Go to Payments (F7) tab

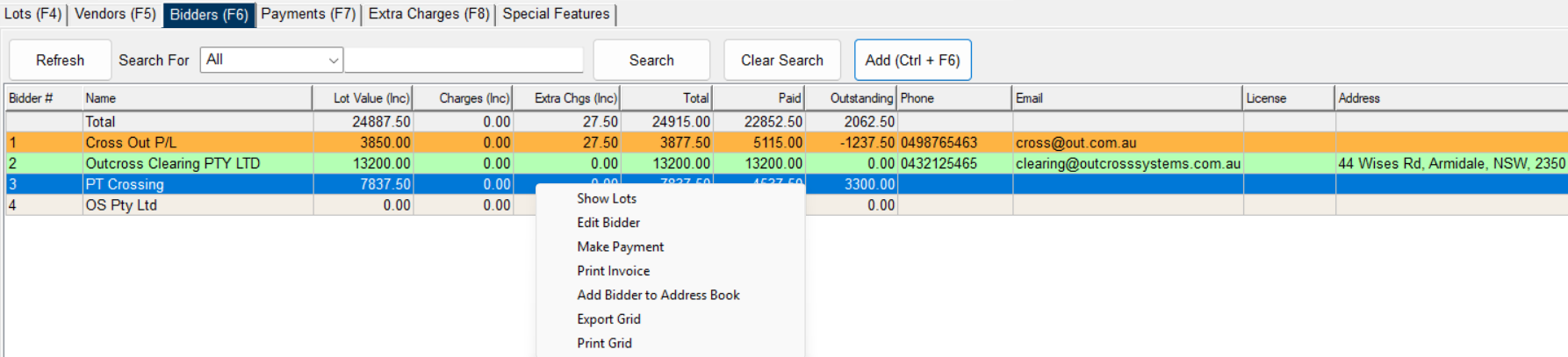308,14
